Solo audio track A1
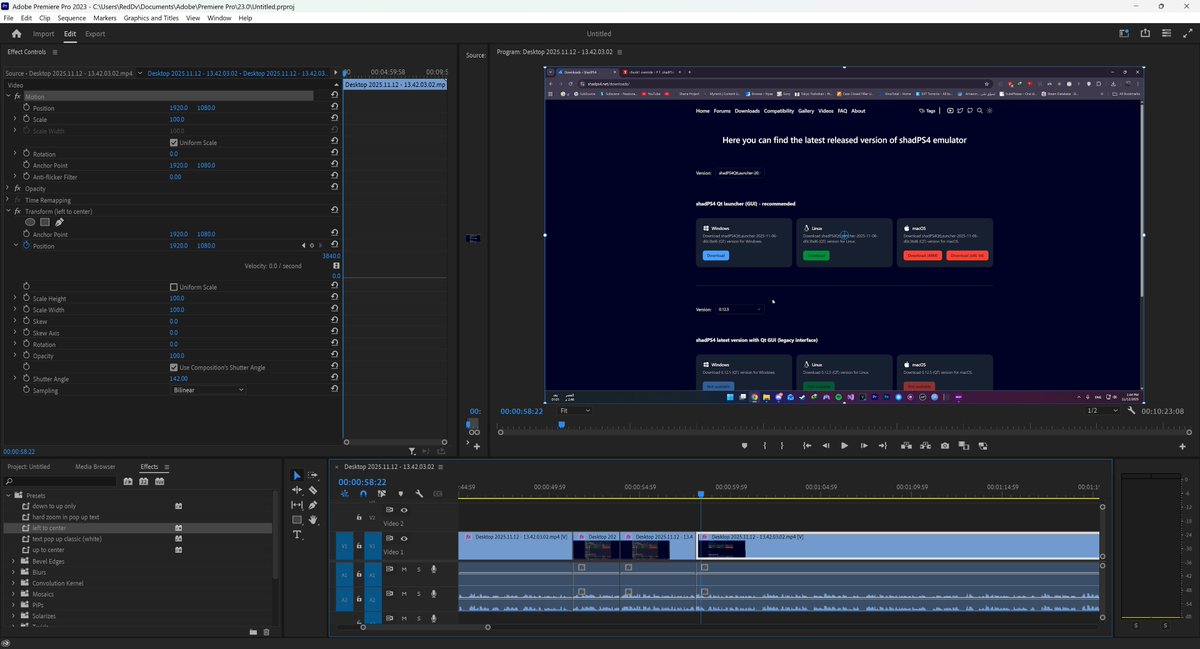Screen dimensions: 1200x649 pyautogui.click(x=418, y=569)
